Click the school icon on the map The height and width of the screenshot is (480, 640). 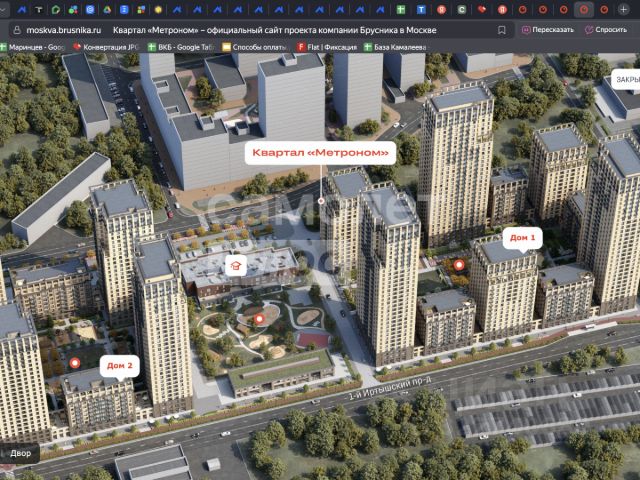[236, 266]
